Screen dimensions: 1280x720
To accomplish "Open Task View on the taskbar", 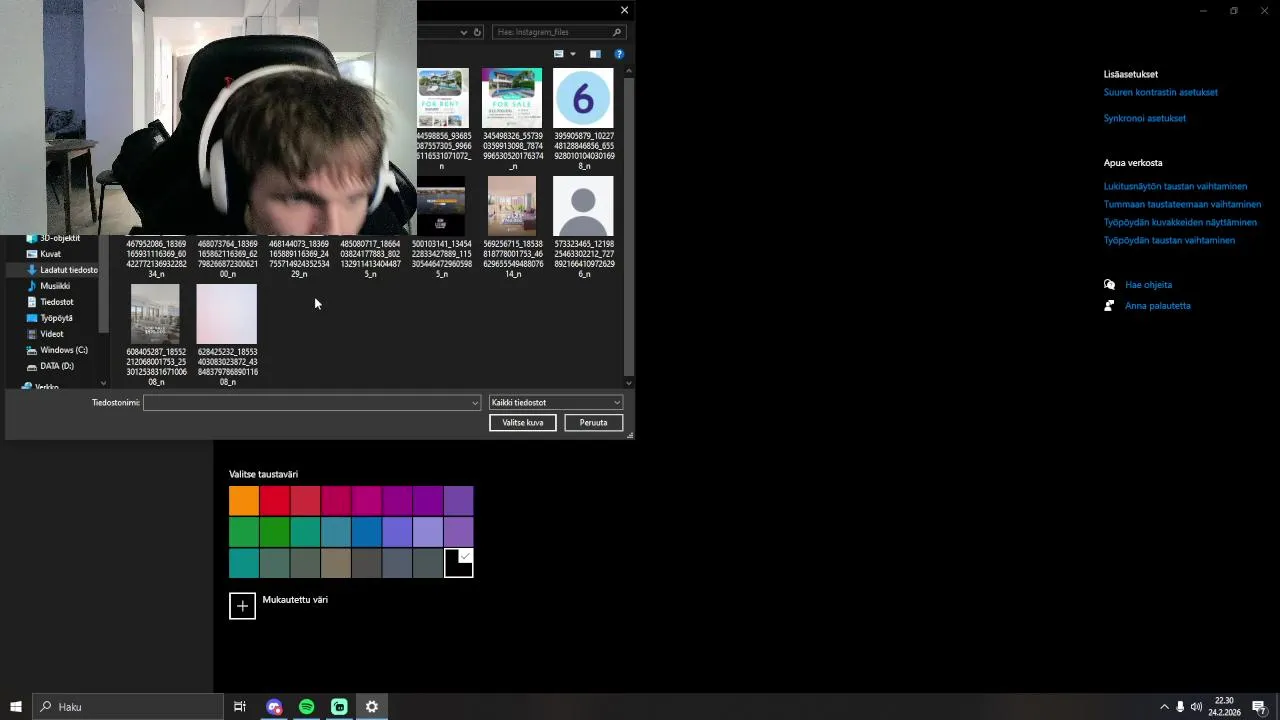I will pyautogui.click(x=240, y=707).
